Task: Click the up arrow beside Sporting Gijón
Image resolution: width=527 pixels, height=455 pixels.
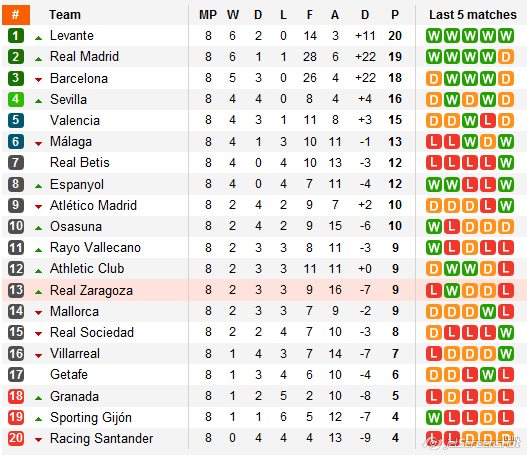Action: tap(39, 419)
